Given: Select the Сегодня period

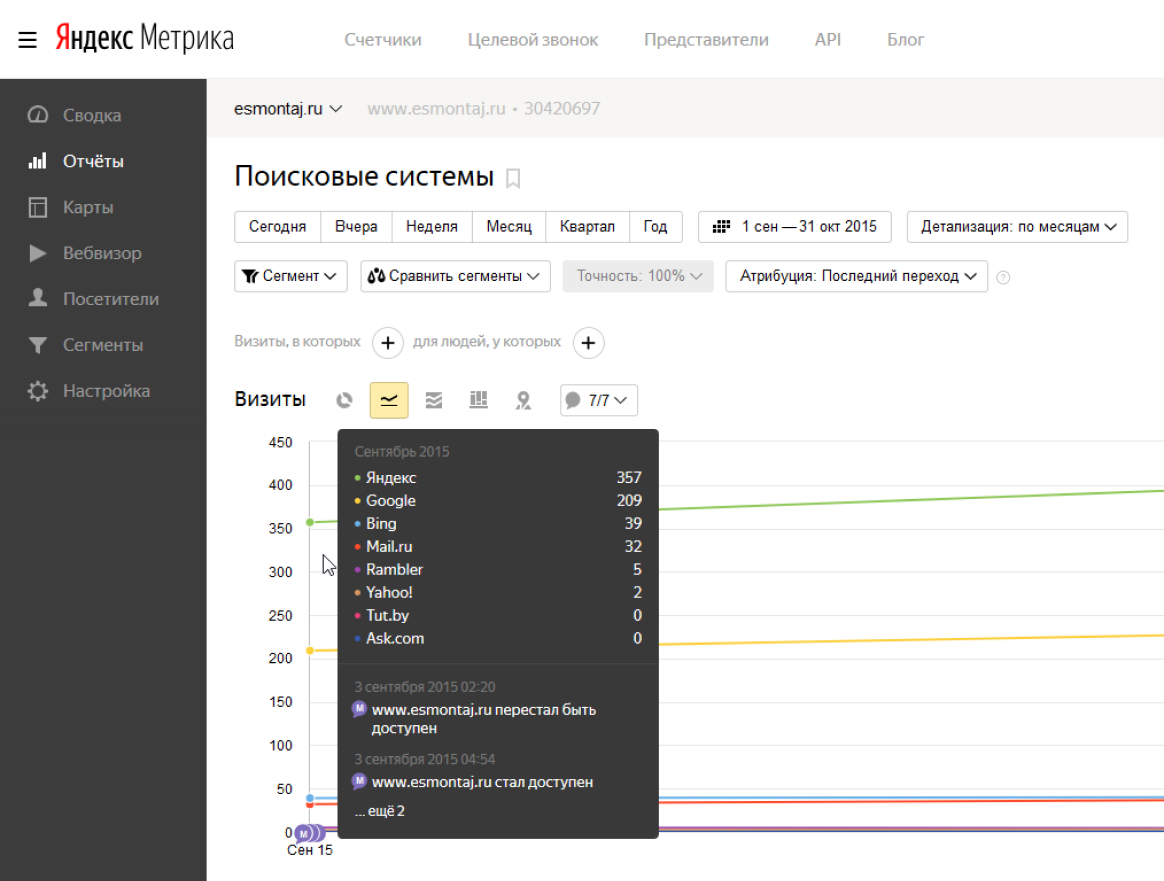Looking at the screenshot, I should click(x=278, y=227).
